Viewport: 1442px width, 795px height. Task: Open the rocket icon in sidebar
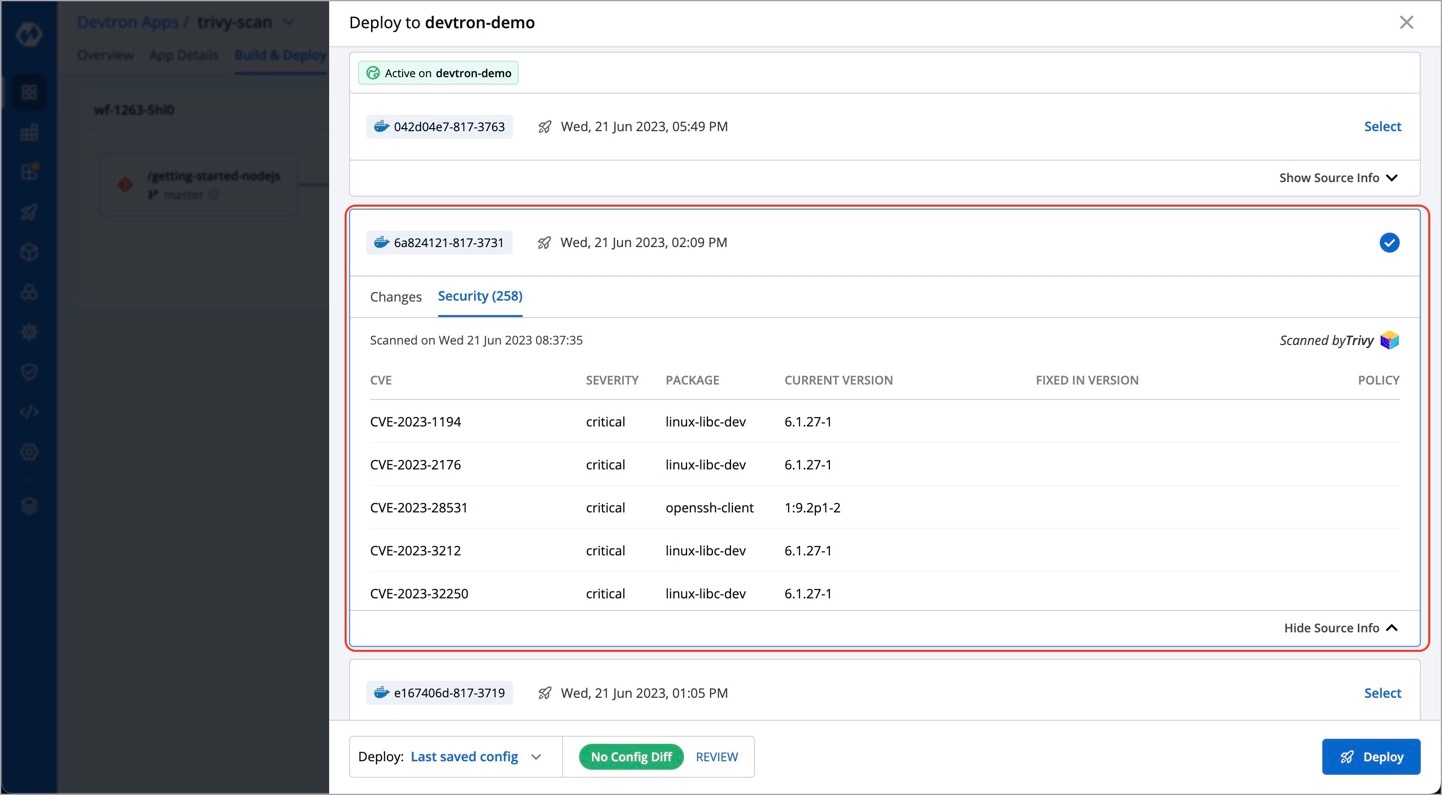[x=29, y=212]
